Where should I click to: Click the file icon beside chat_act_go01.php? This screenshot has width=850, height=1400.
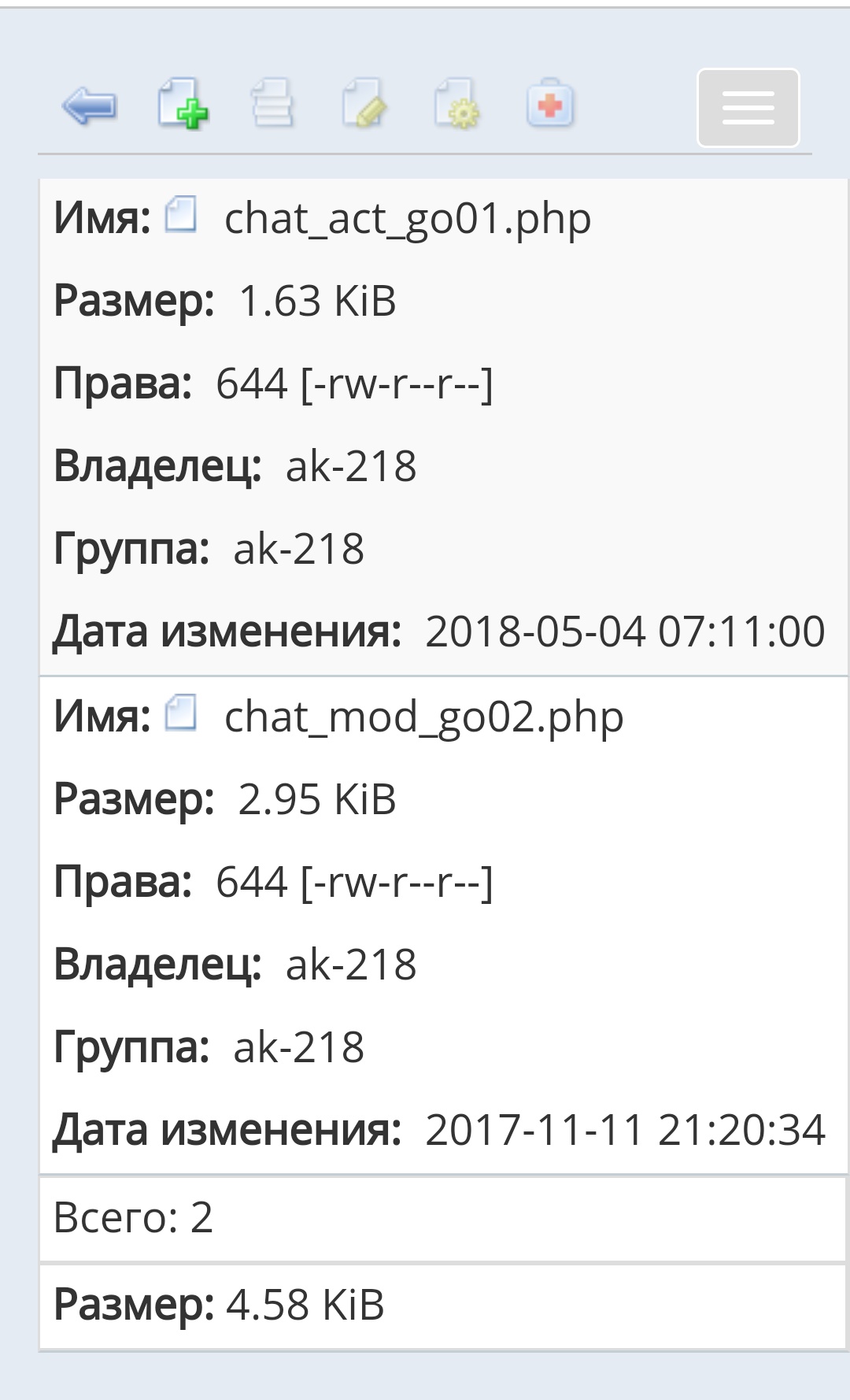(x=181, y=215)
